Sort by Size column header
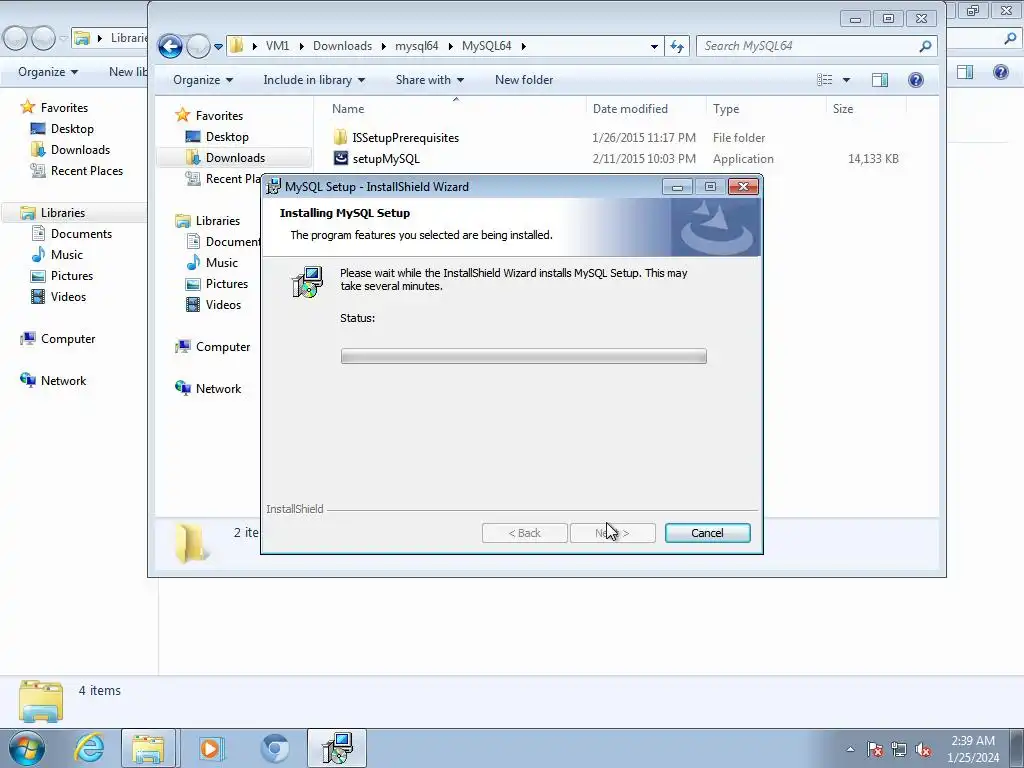 (842, 109)
